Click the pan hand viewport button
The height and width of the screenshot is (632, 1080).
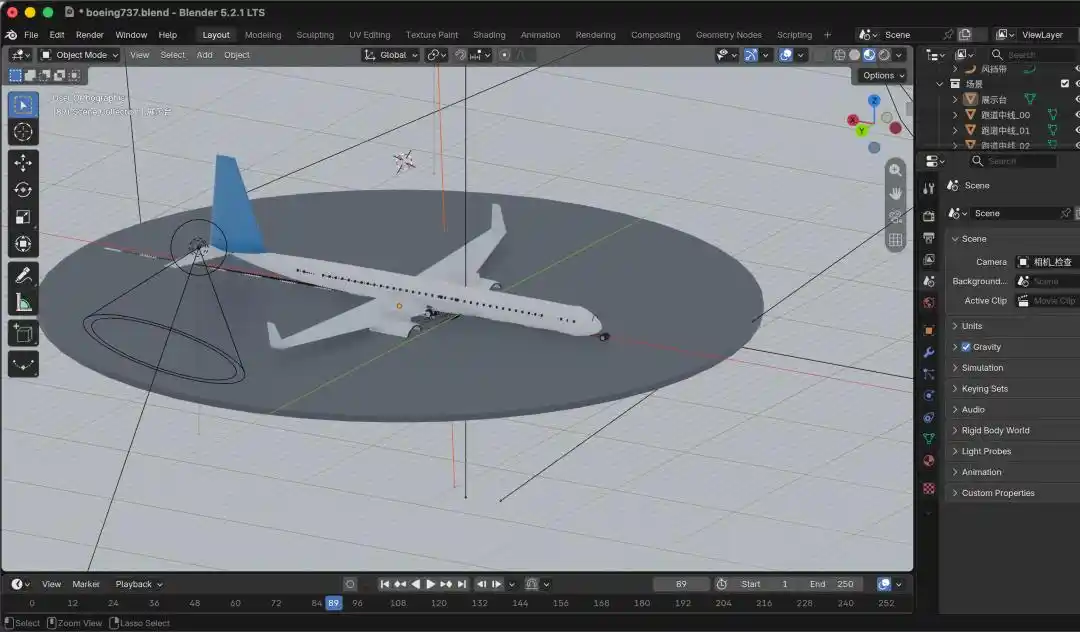[895, 193]
